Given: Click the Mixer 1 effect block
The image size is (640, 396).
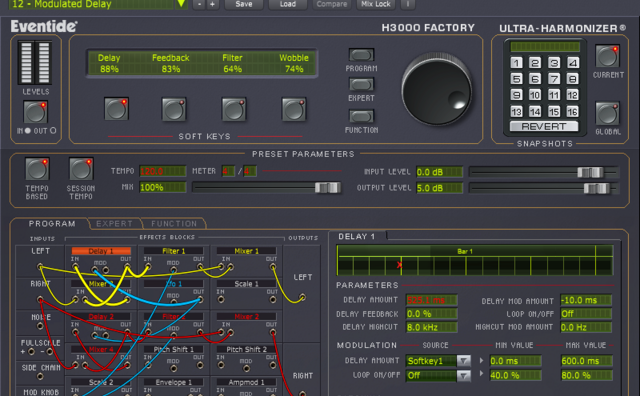Looking at the screenshot, I should tap(247, 251).
